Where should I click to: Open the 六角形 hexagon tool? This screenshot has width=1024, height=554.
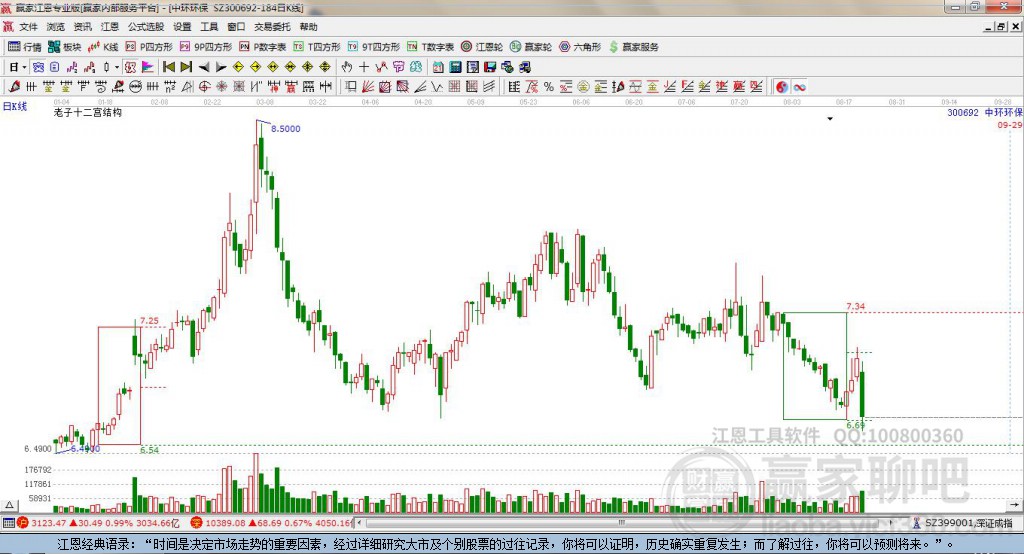click(x=580, y=47)
